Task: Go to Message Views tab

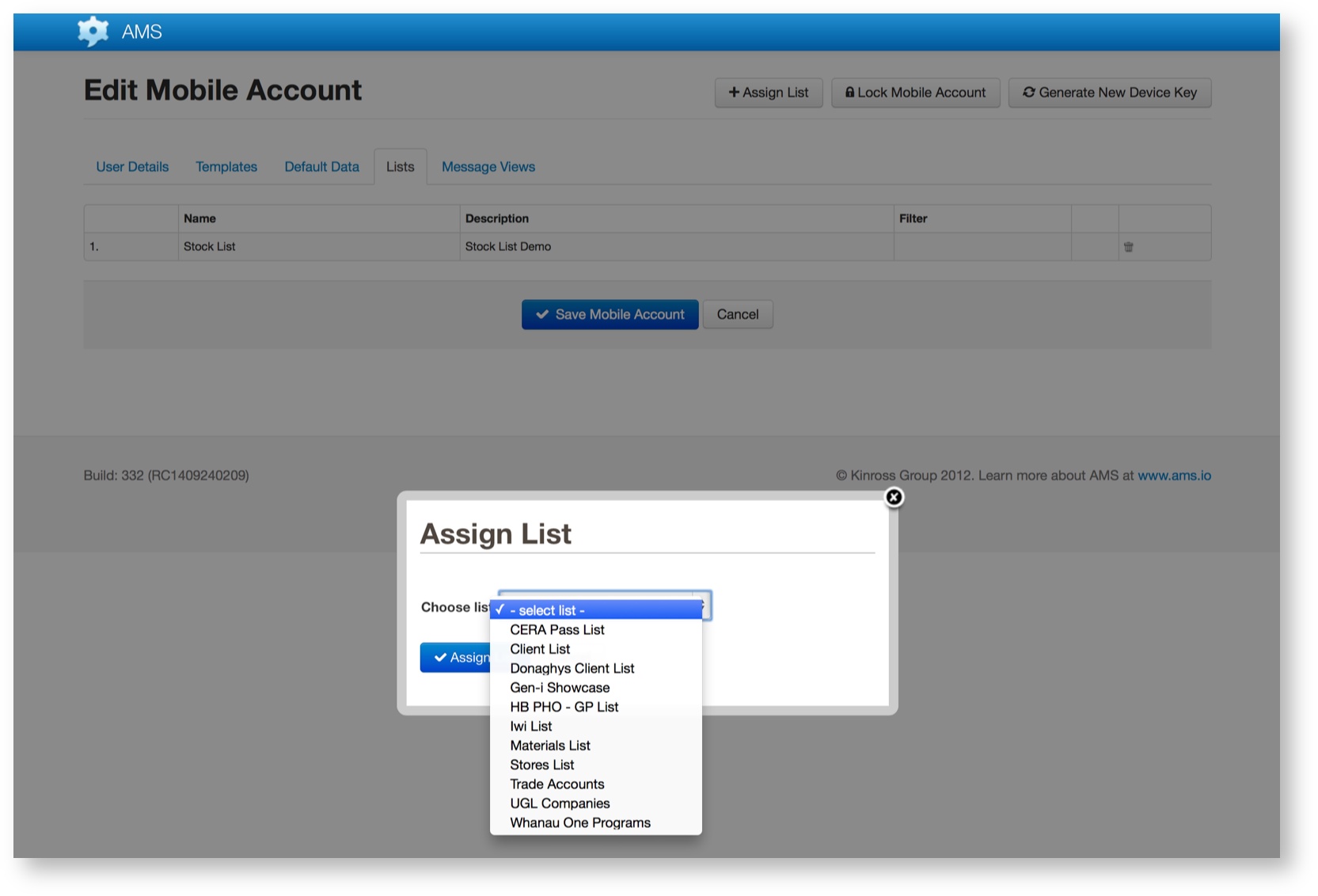Action: pos(488,167)
